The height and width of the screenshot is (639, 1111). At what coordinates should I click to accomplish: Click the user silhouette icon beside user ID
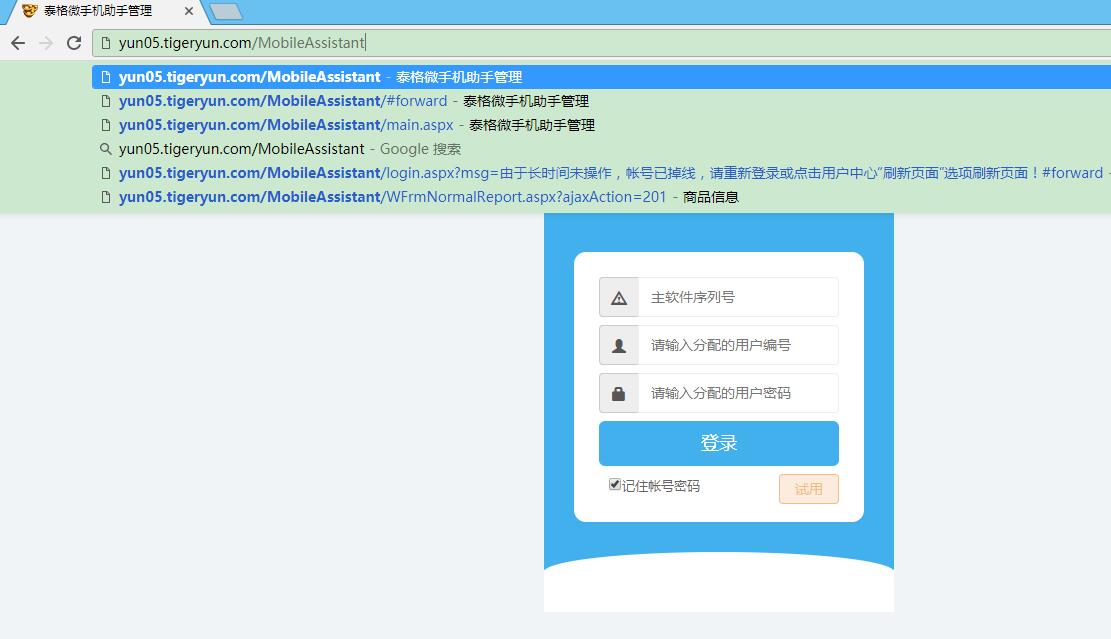click(x=619, y=346)
